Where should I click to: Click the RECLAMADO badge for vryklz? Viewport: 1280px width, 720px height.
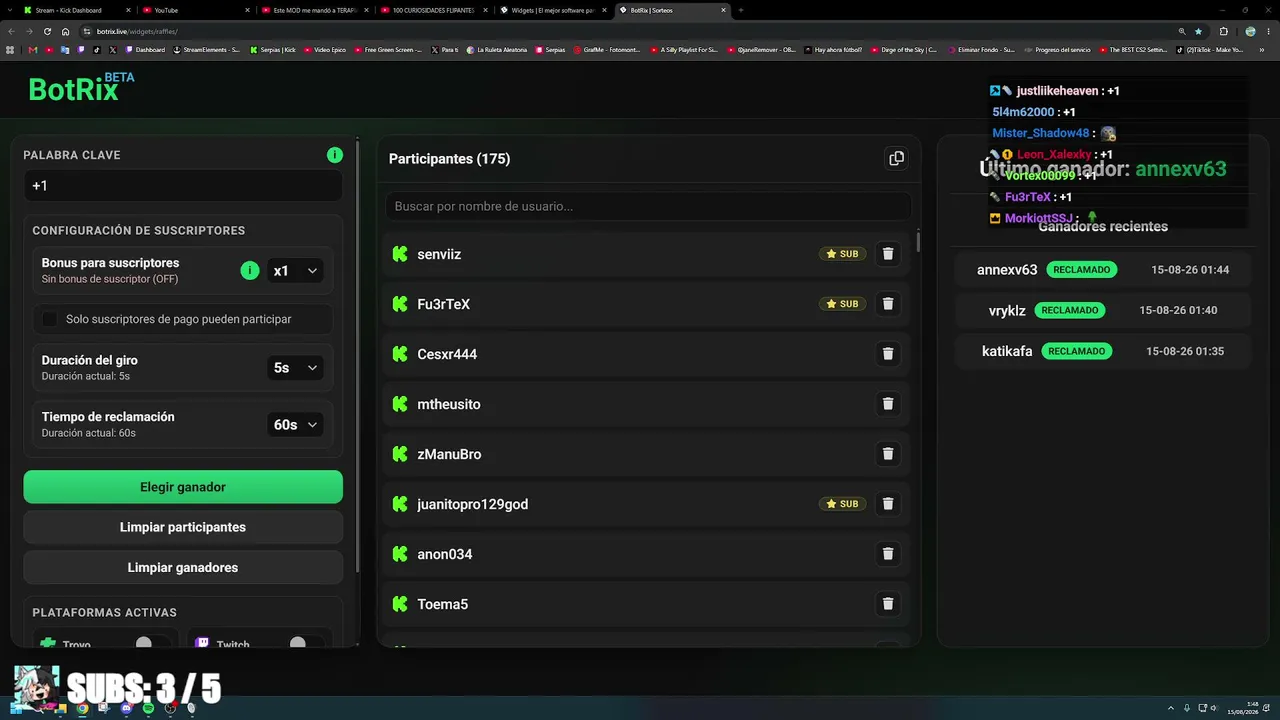pos(1070,310)
